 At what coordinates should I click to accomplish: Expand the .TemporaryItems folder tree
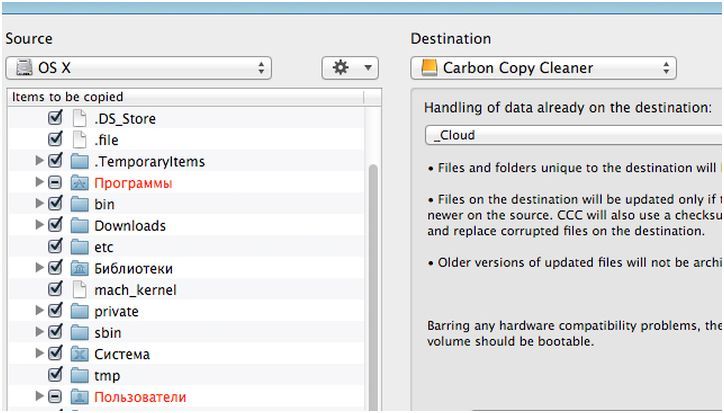coord(40,162)
